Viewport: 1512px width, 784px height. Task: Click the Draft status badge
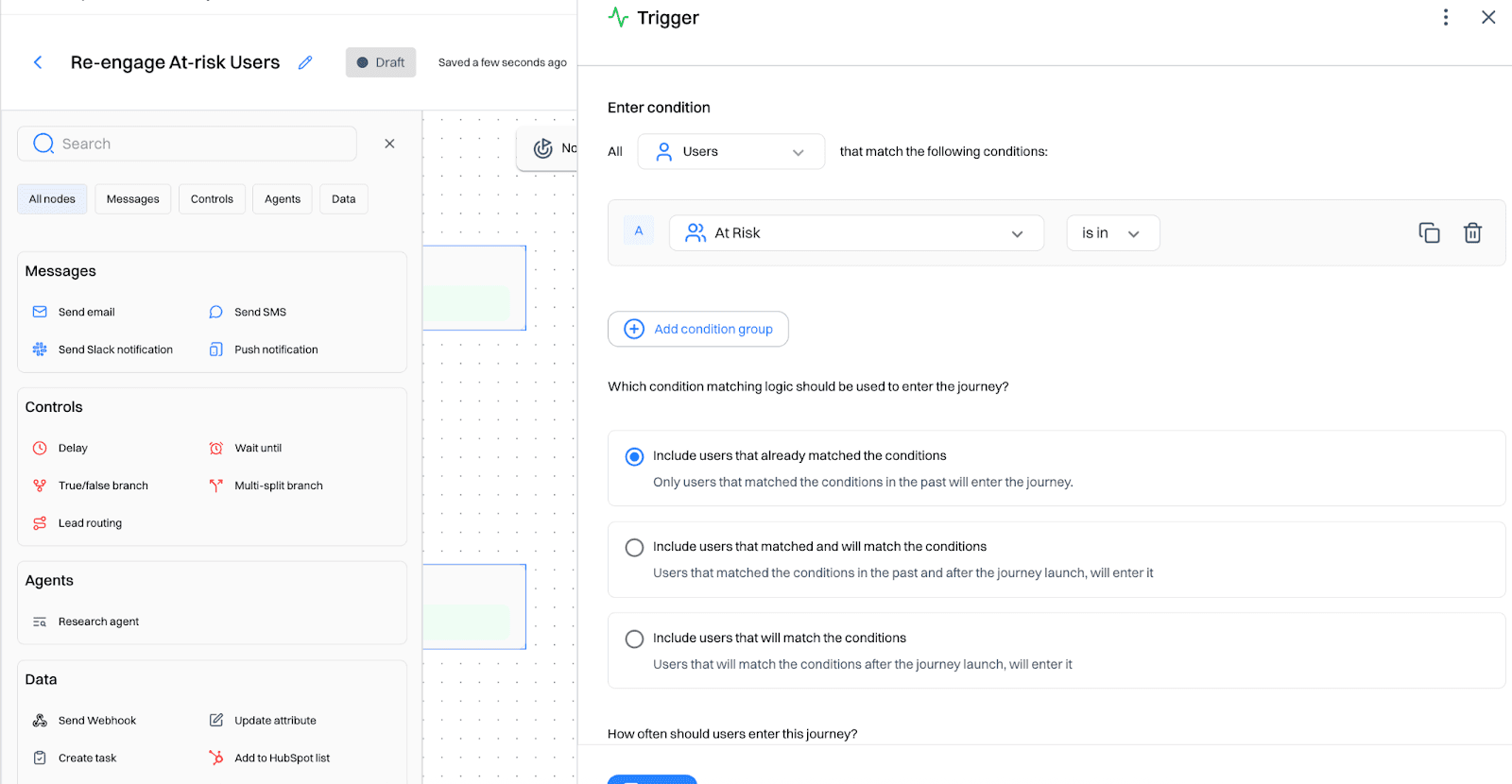pyautogui.click(x=381, y=62)
